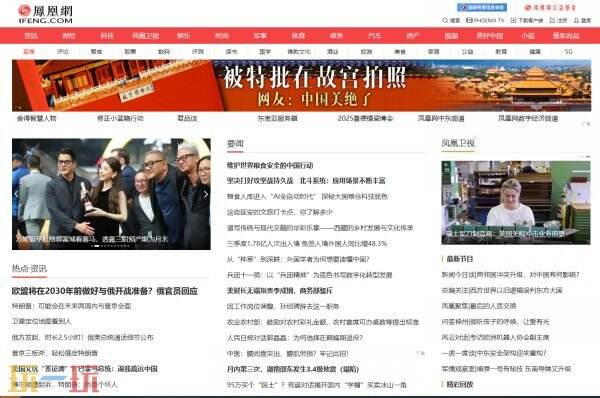
Task: Open the 凤凰网中东频道 link
Action: [441, 118]
